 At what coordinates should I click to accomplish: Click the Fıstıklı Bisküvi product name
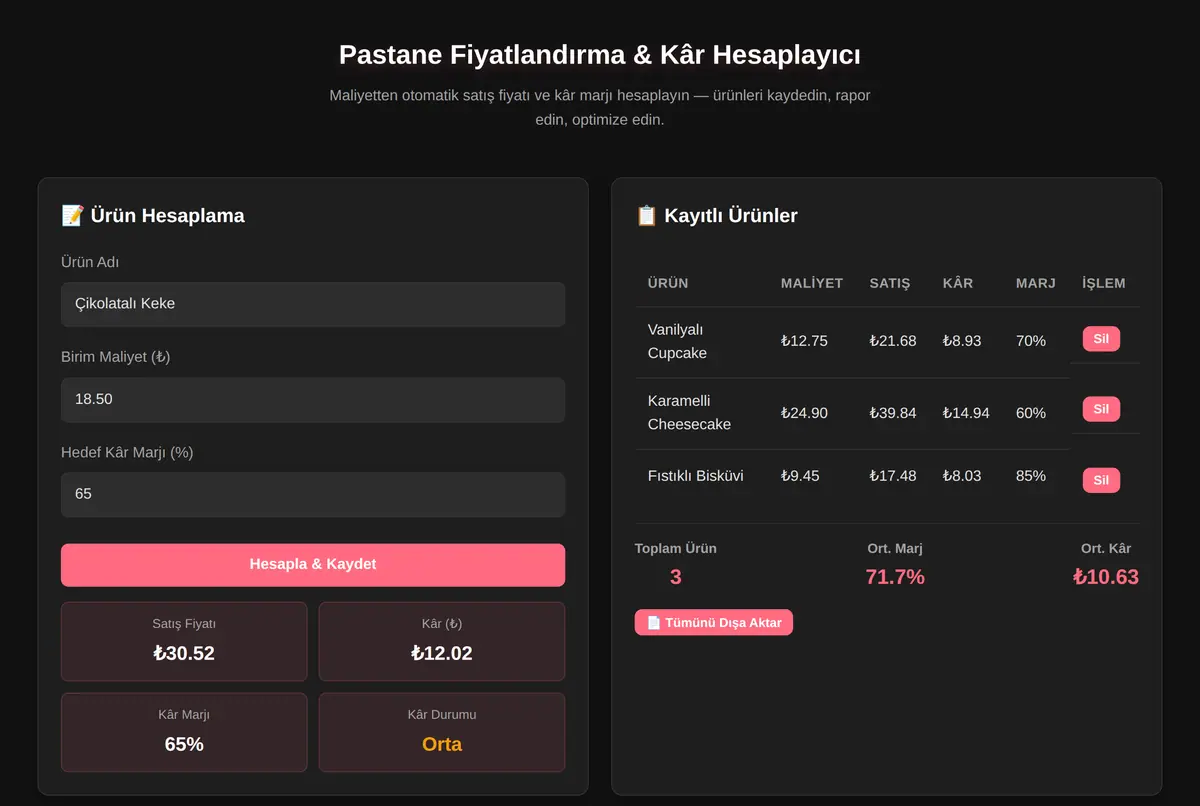point(696,476)
